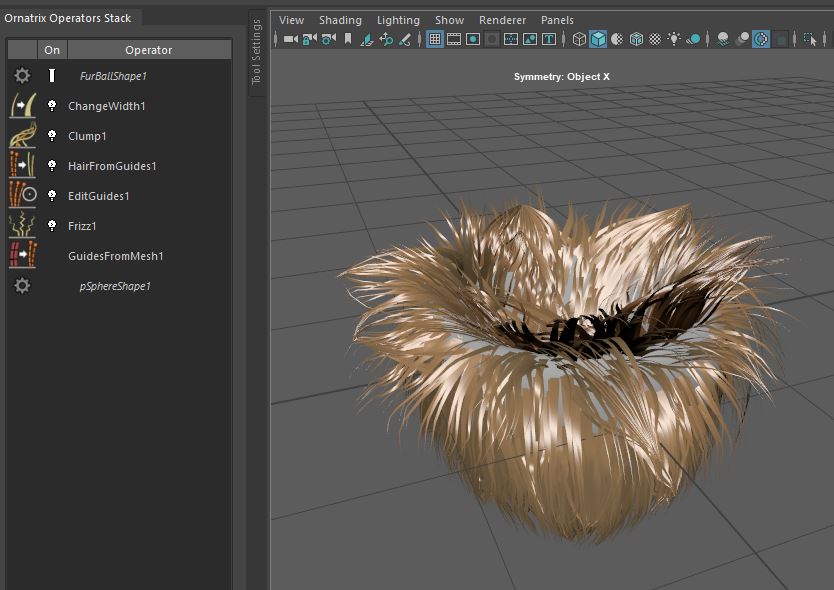Enable wireframe cube shading in viewport toolbar
The width and height of the screenshot is (834, 590).
[x=579, y=39]
